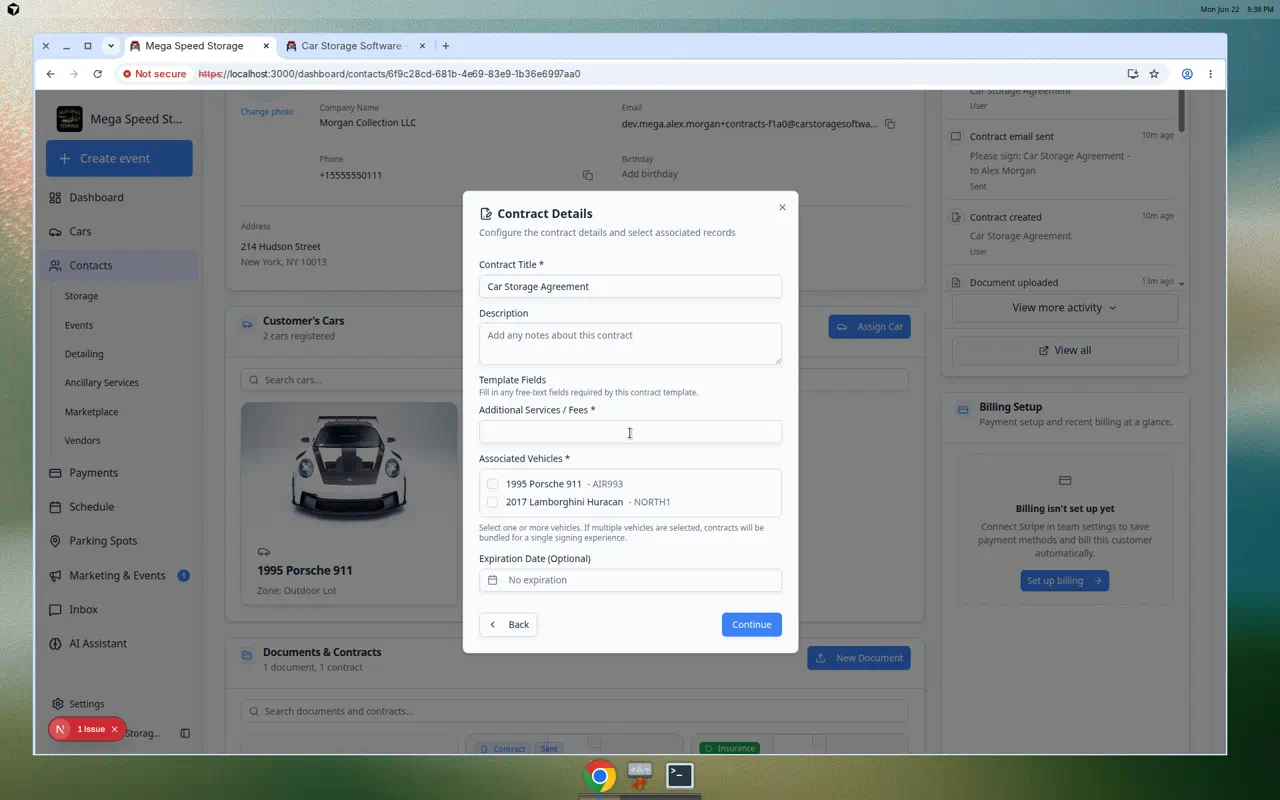Click the Continue button
This screenshot has width=1280, height=800.
752,624
